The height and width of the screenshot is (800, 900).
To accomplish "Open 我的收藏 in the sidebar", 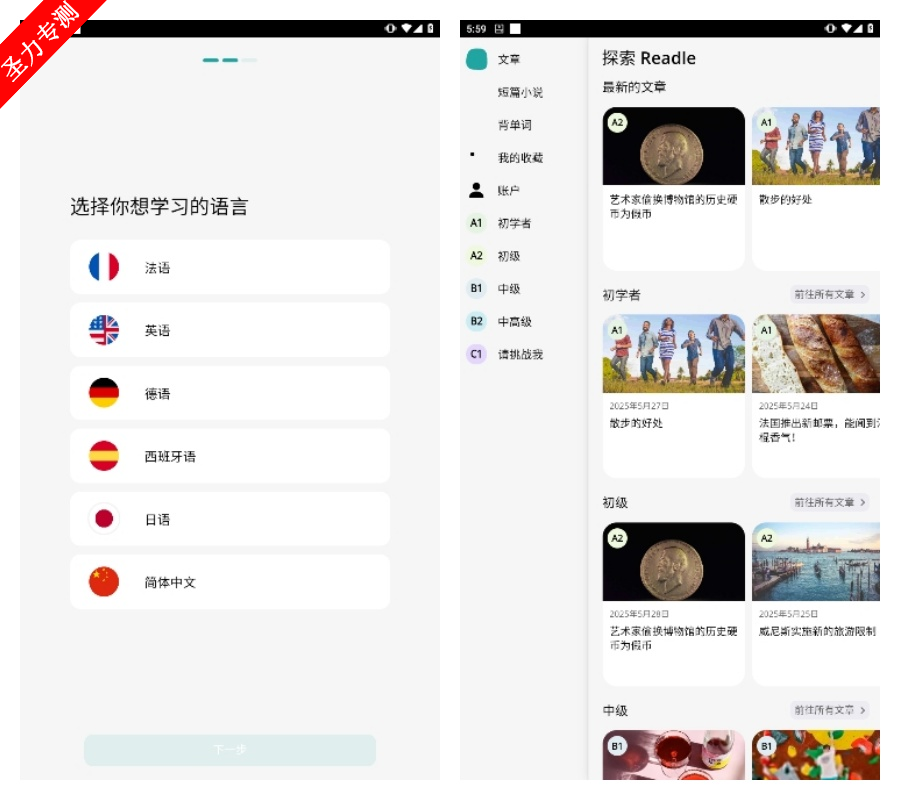I will click(x=520, y=158).
